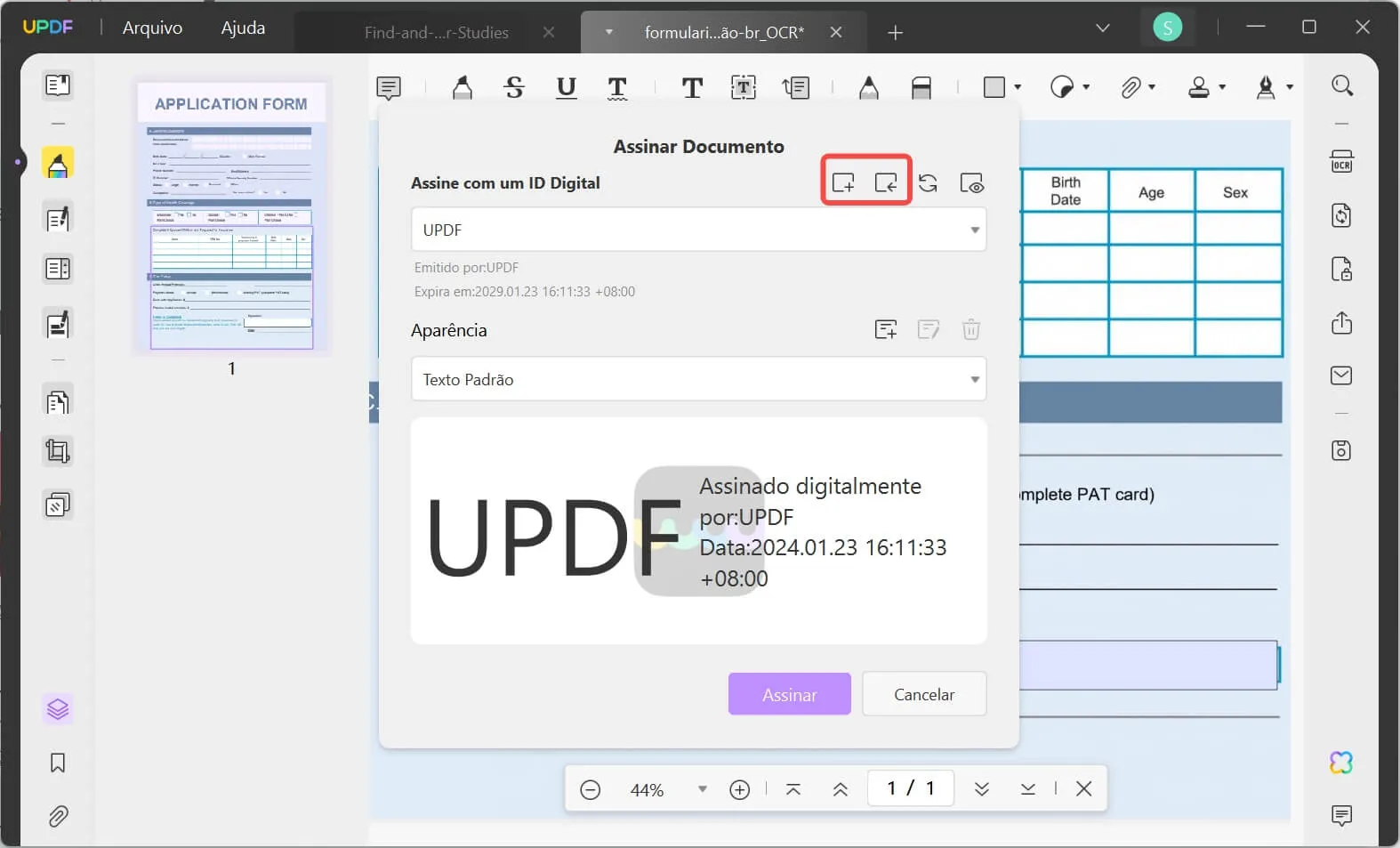Select the Highlight tool in toolbar

[x=463, y=87]
